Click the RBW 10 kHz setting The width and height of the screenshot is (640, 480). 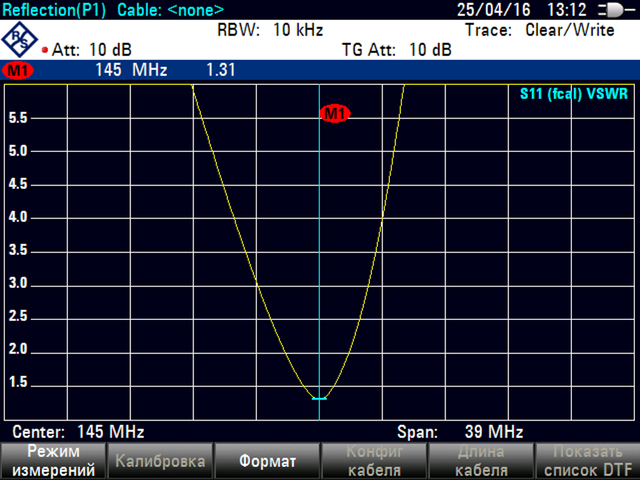click(269, 30)
